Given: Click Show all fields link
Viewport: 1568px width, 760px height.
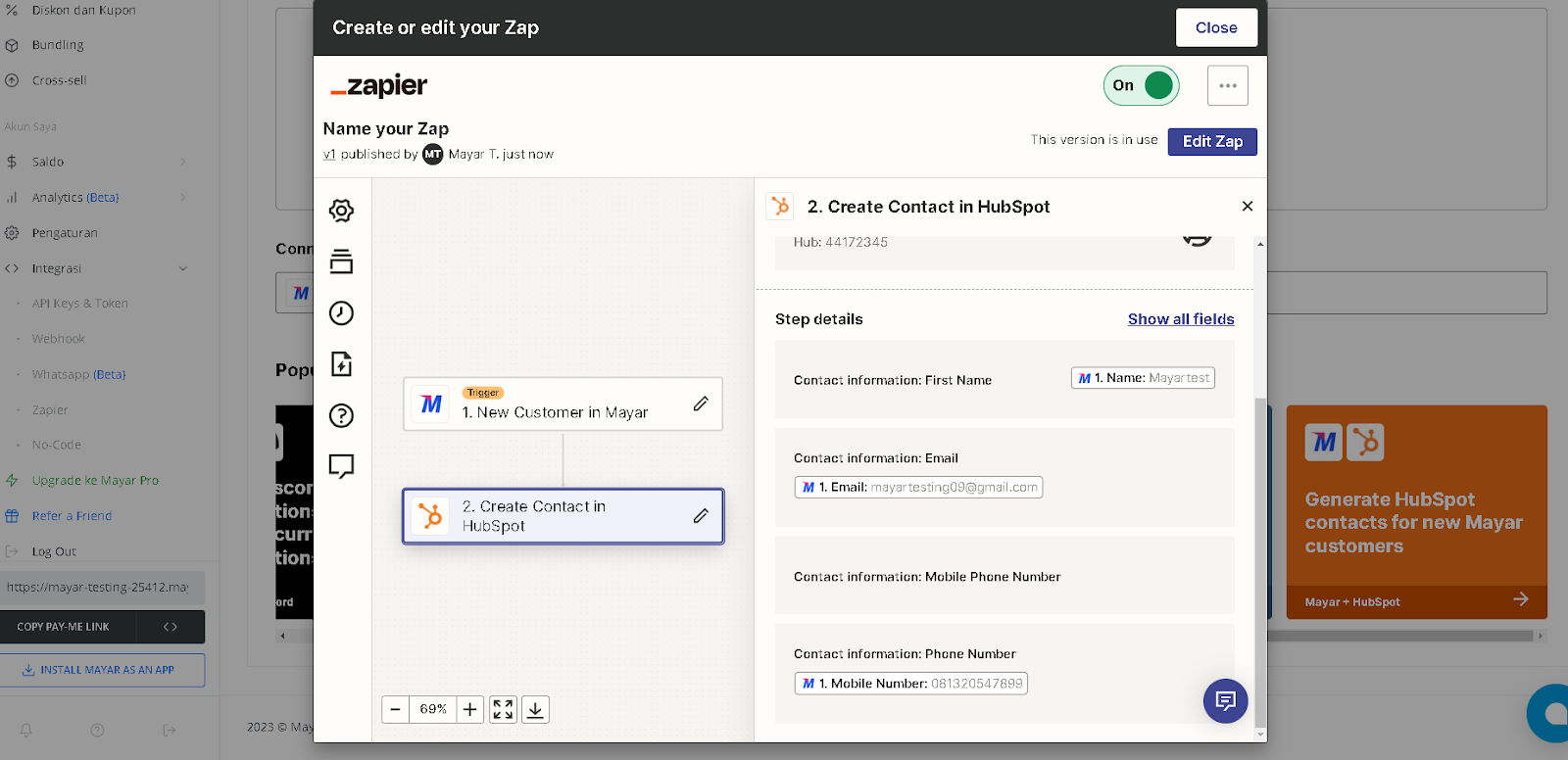Looking at the screenshot, I should pyautogui.click(x=1181, y=319).
